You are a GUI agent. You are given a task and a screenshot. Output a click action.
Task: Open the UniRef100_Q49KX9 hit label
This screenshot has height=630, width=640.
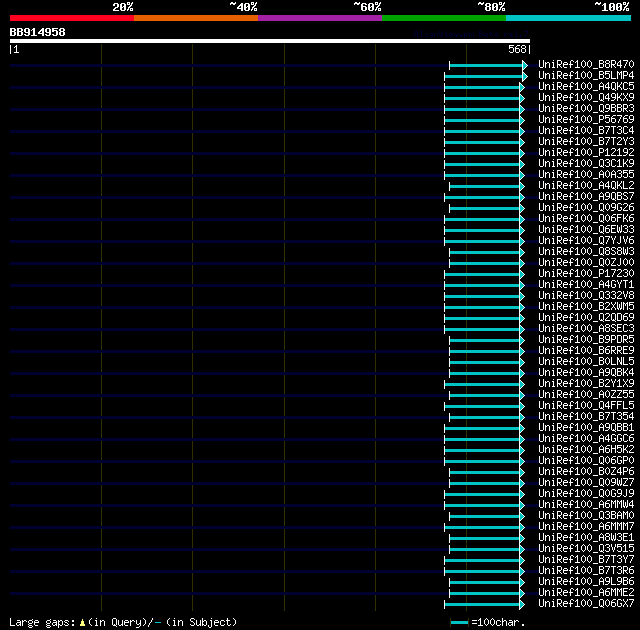click(x=586, y=98)
